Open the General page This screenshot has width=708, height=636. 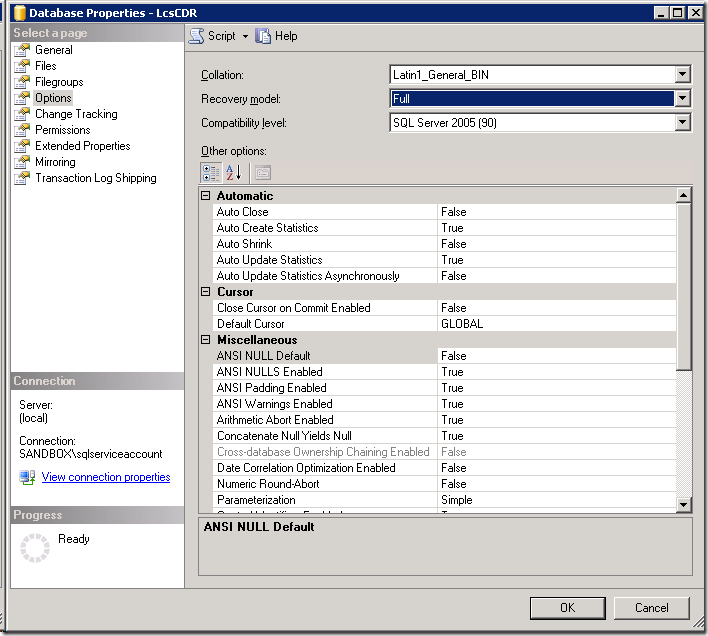coord(53,50)
